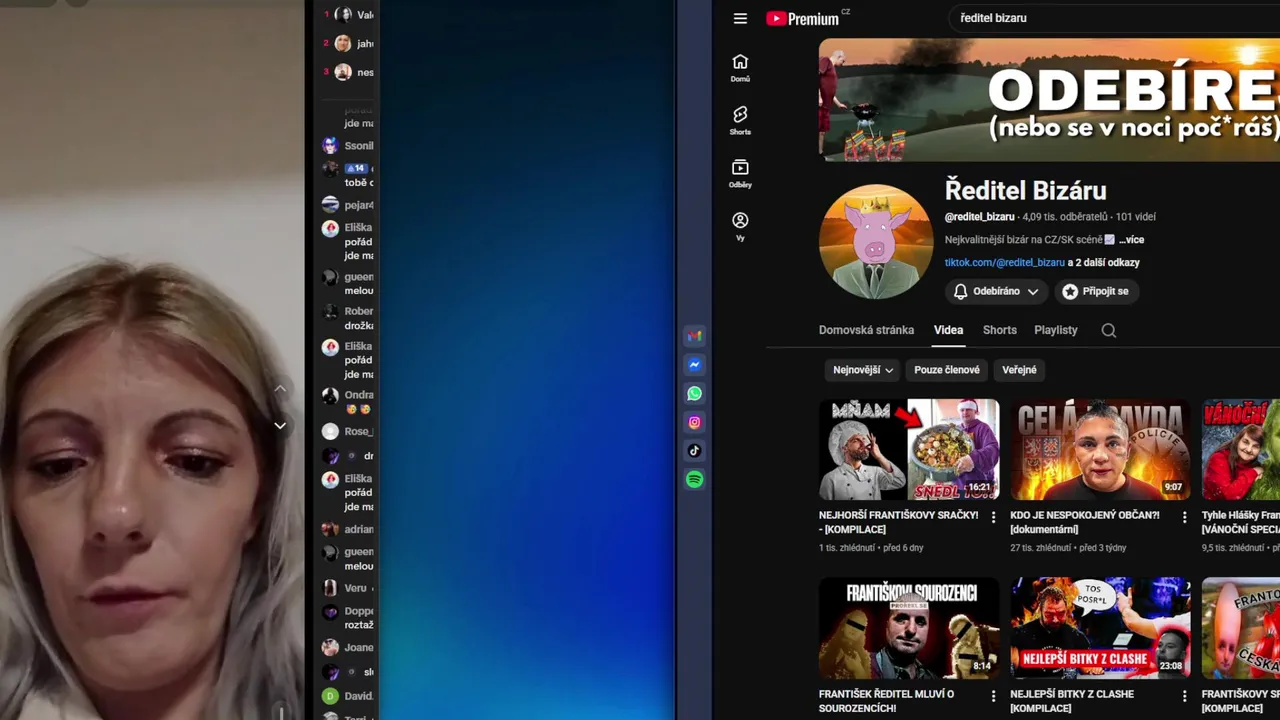
Task: Click the @reditel_bizaru channel handle
Action: pos(980,216)
